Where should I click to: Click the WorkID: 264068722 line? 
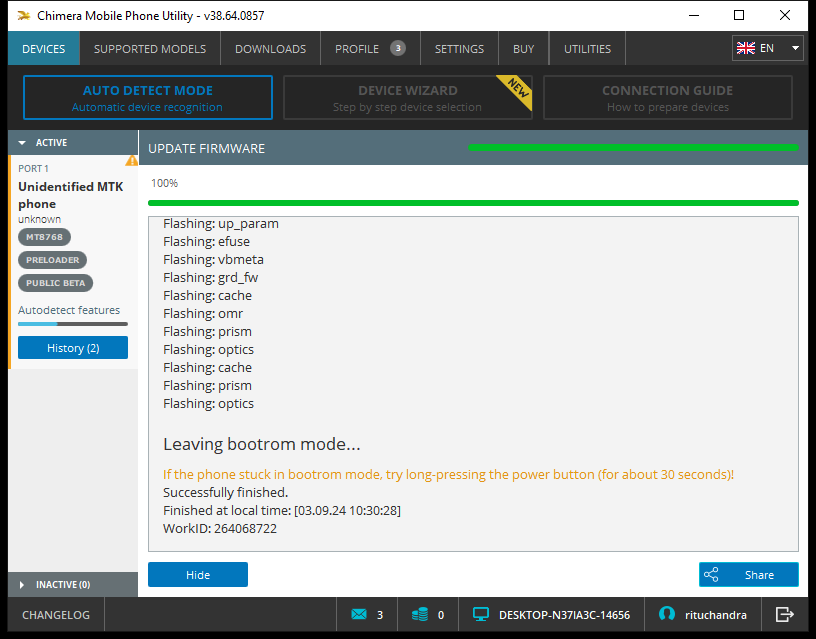[x=220, y=529]
